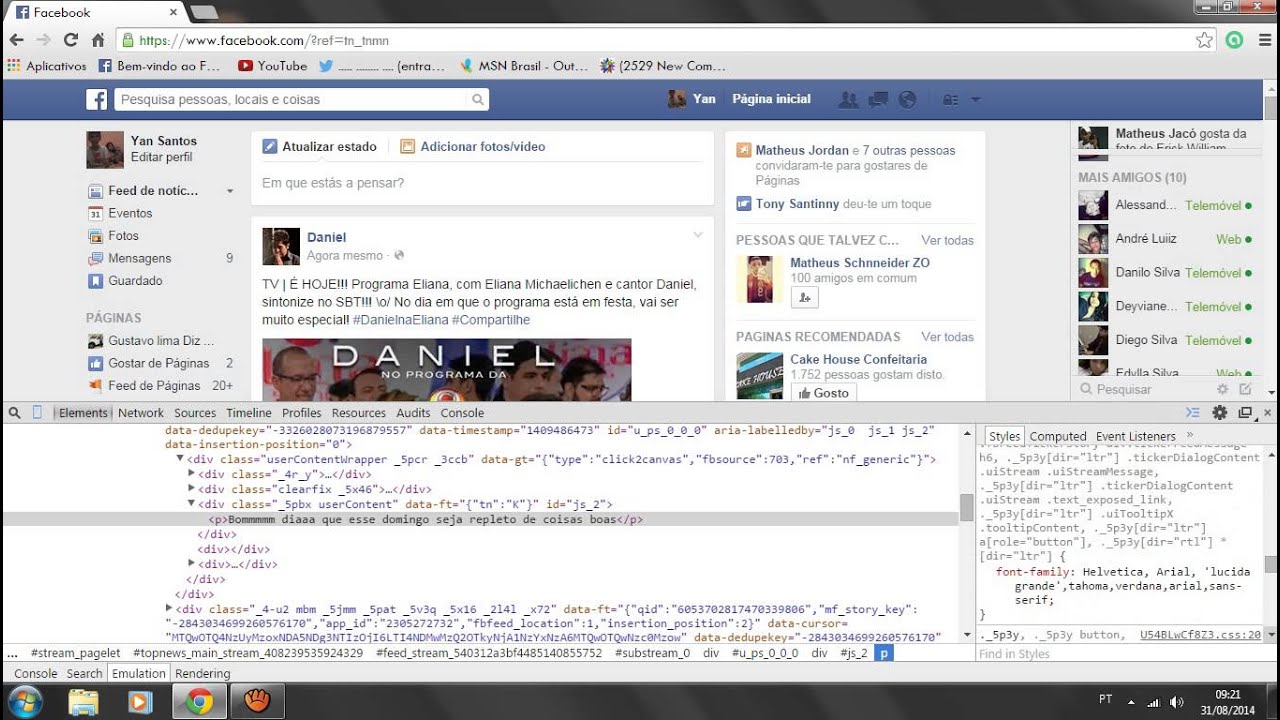Expand the div class _4-u2 mbm node
The width and height of the screenshot is (1280, 720).
coord(169,608)
